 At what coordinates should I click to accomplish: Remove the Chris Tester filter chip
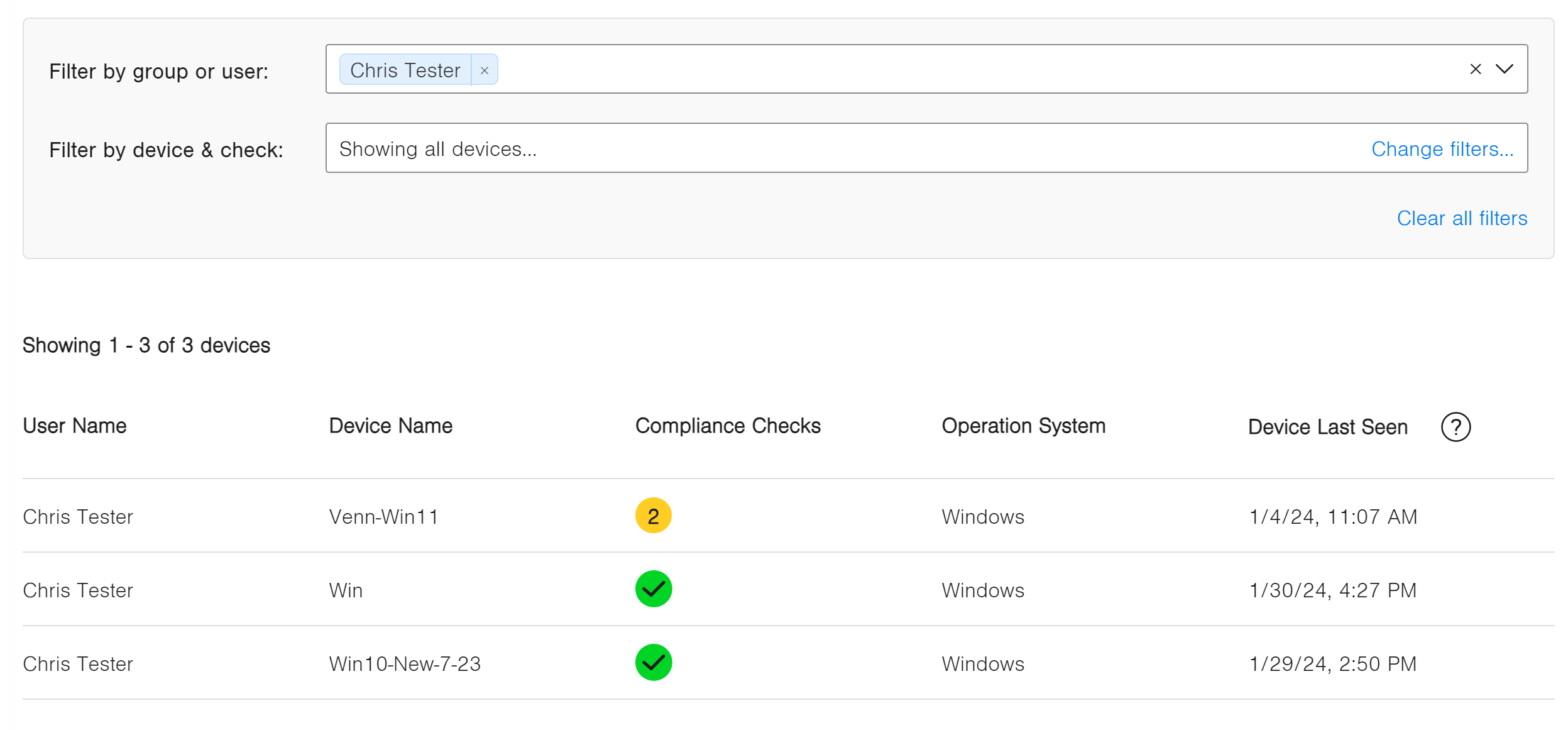pyautogui.click(x=484, y=70)
